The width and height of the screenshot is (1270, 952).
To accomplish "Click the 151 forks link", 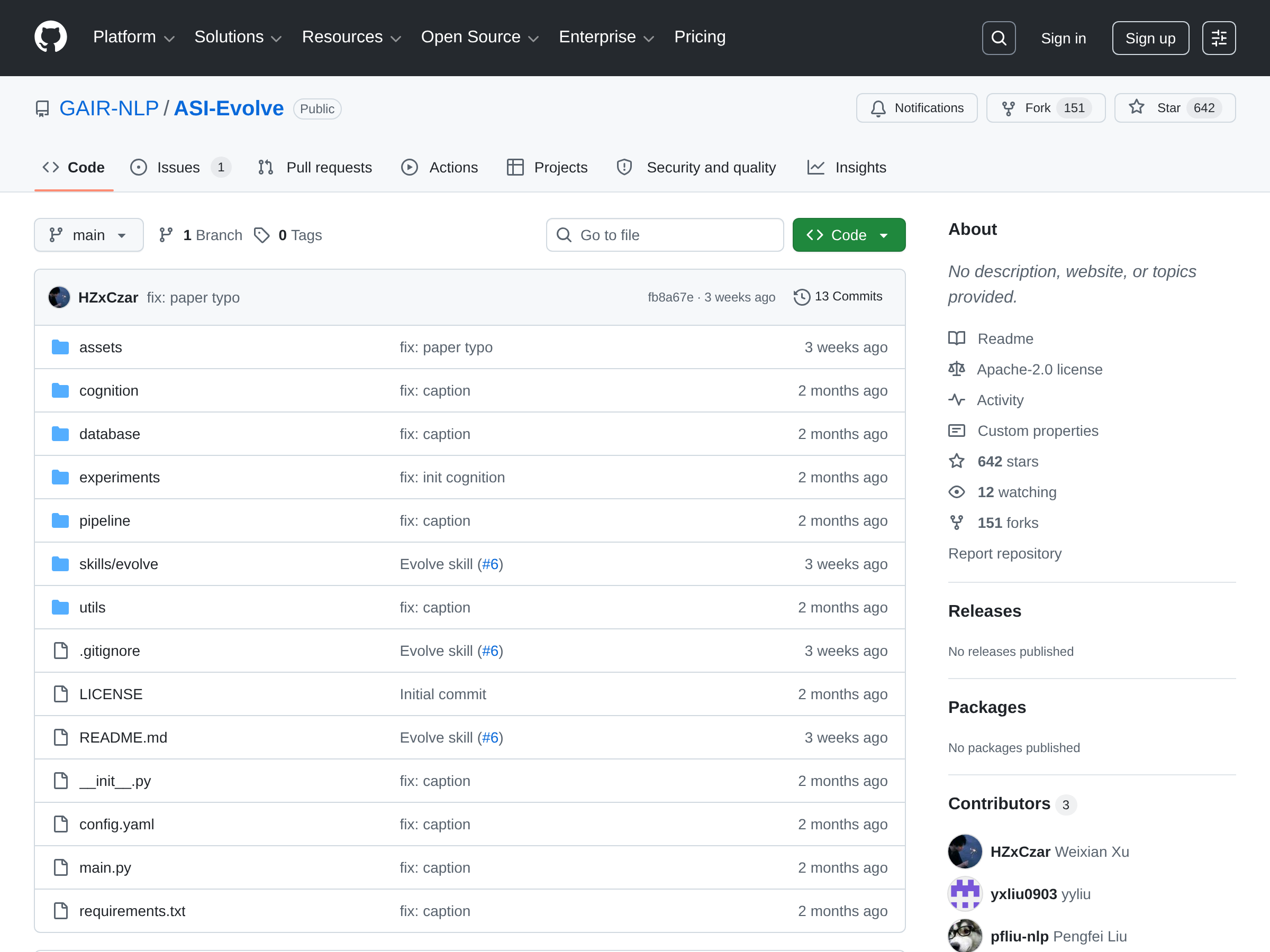I will (x=1008, y=522).
